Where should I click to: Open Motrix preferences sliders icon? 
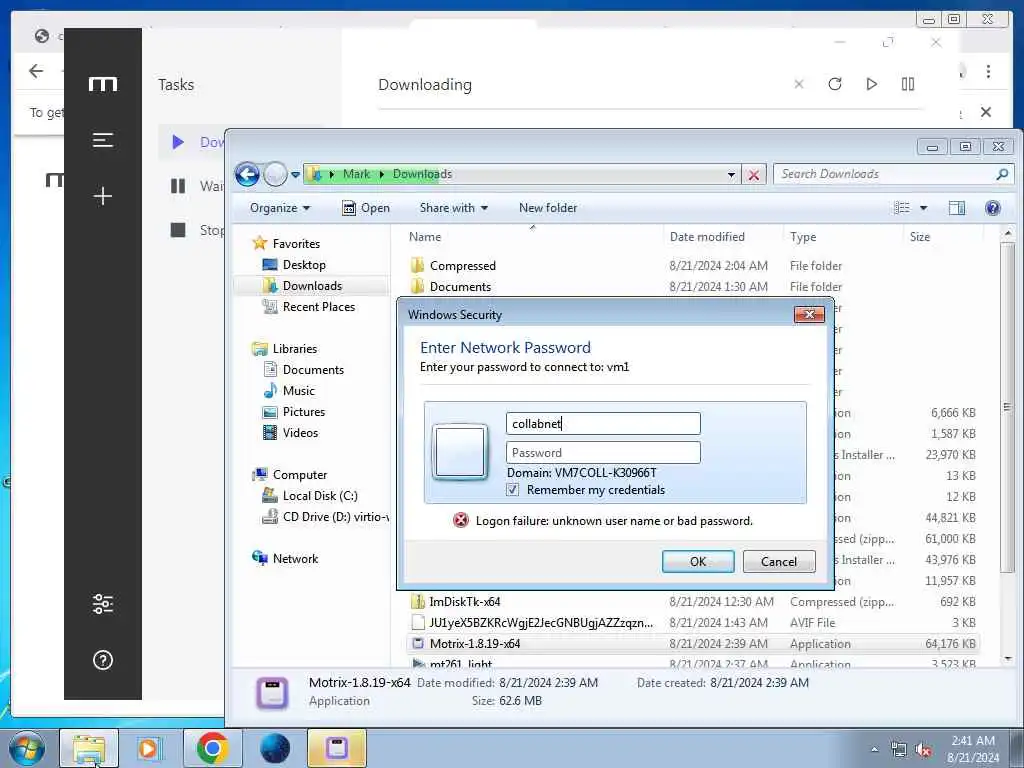click(103, 604)
